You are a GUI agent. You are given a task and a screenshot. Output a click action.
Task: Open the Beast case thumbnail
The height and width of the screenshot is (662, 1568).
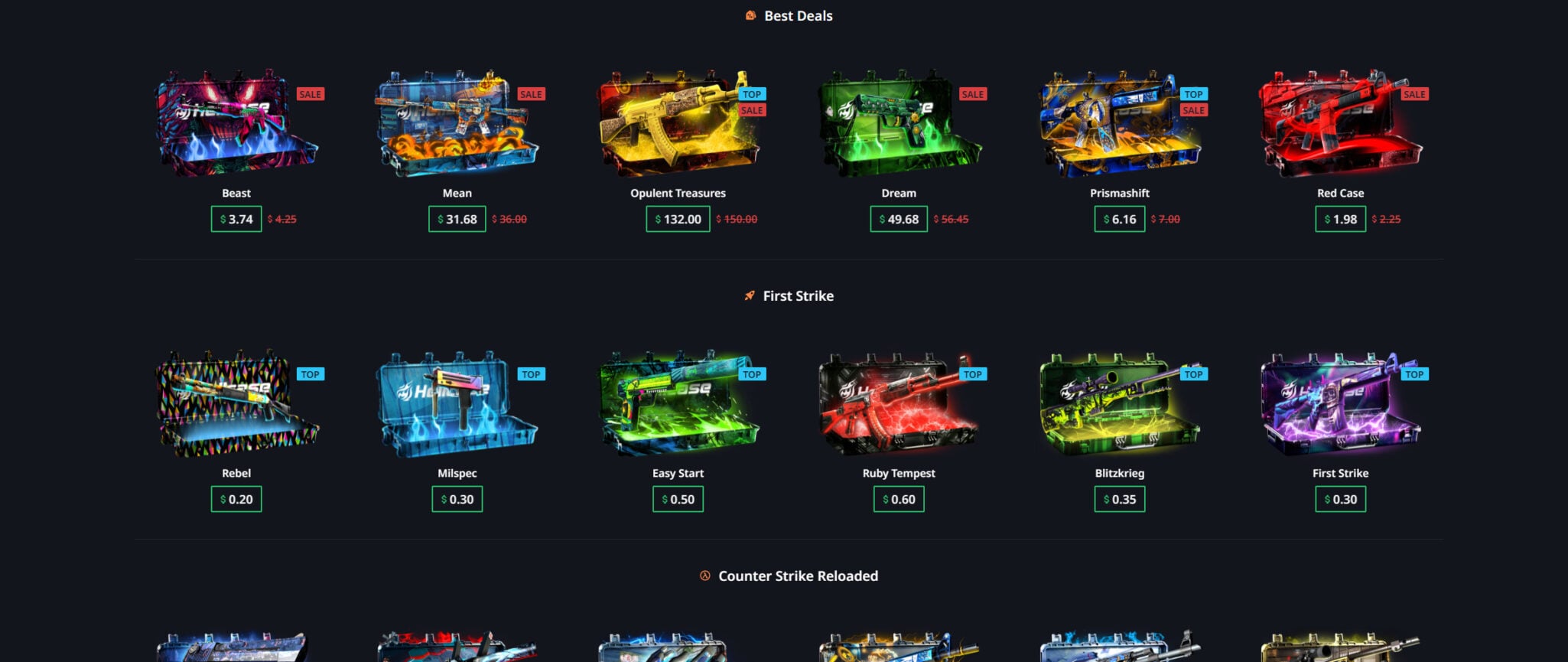pyautogui.click(x=236, y=123)
